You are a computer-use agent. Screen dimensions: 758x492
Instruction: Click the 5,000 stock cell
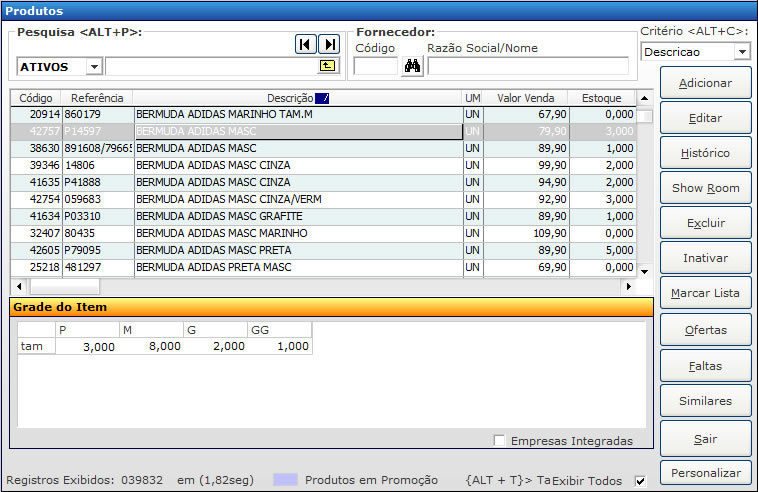(x=602, y=250)
